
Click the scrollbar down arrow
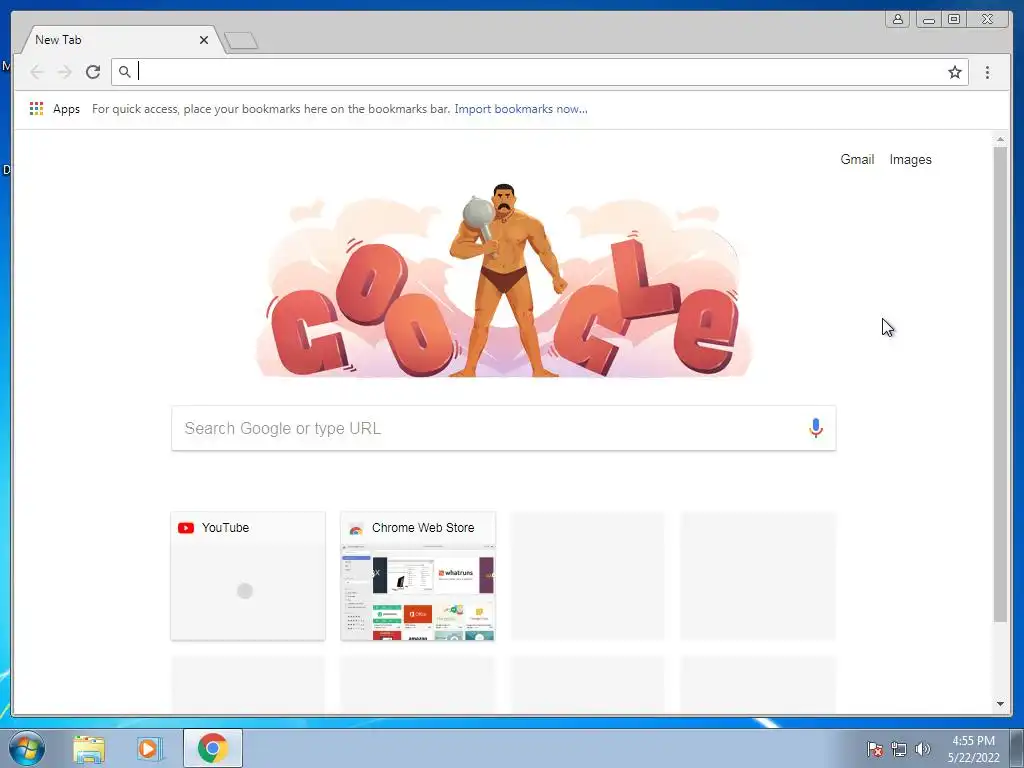click(x=1000, y=704)
